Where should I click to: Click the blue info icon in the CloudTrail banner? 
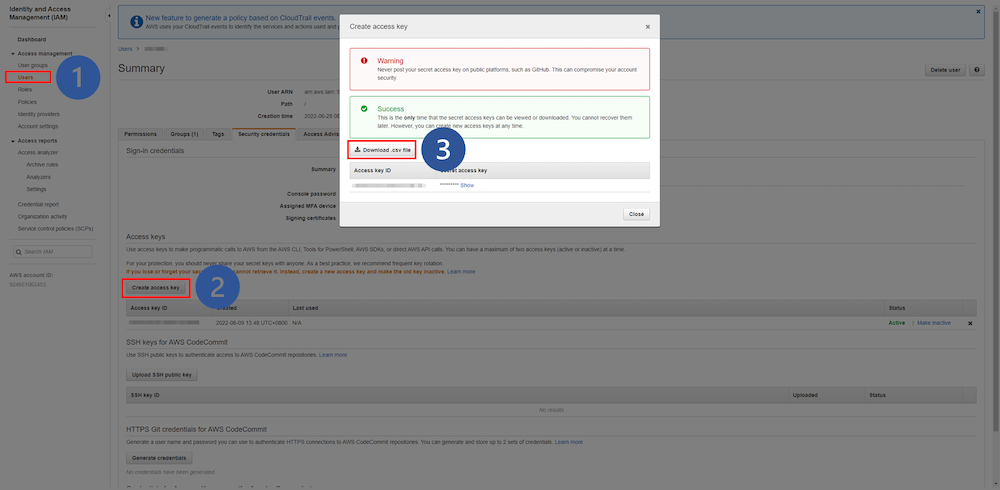[136, 22]
